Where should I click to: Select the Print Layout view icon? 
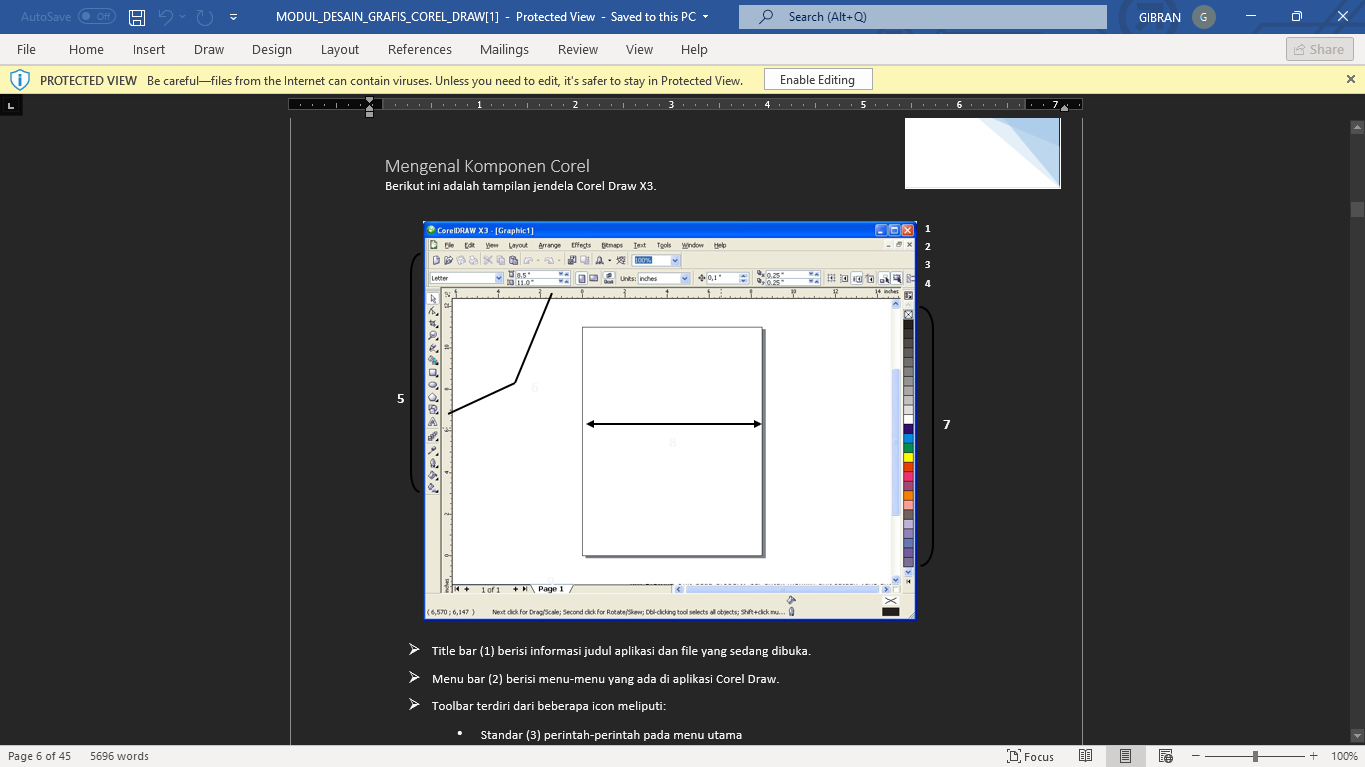[x=1125, y=756]
